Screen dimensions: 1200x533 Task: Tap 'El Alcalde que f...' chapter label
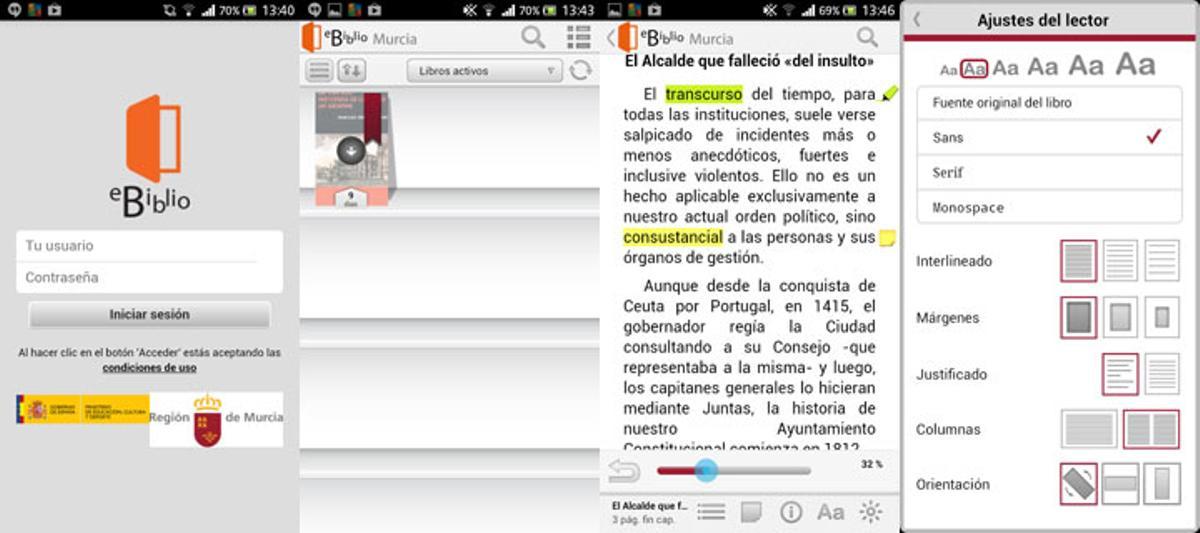click(x=649, y=506)
